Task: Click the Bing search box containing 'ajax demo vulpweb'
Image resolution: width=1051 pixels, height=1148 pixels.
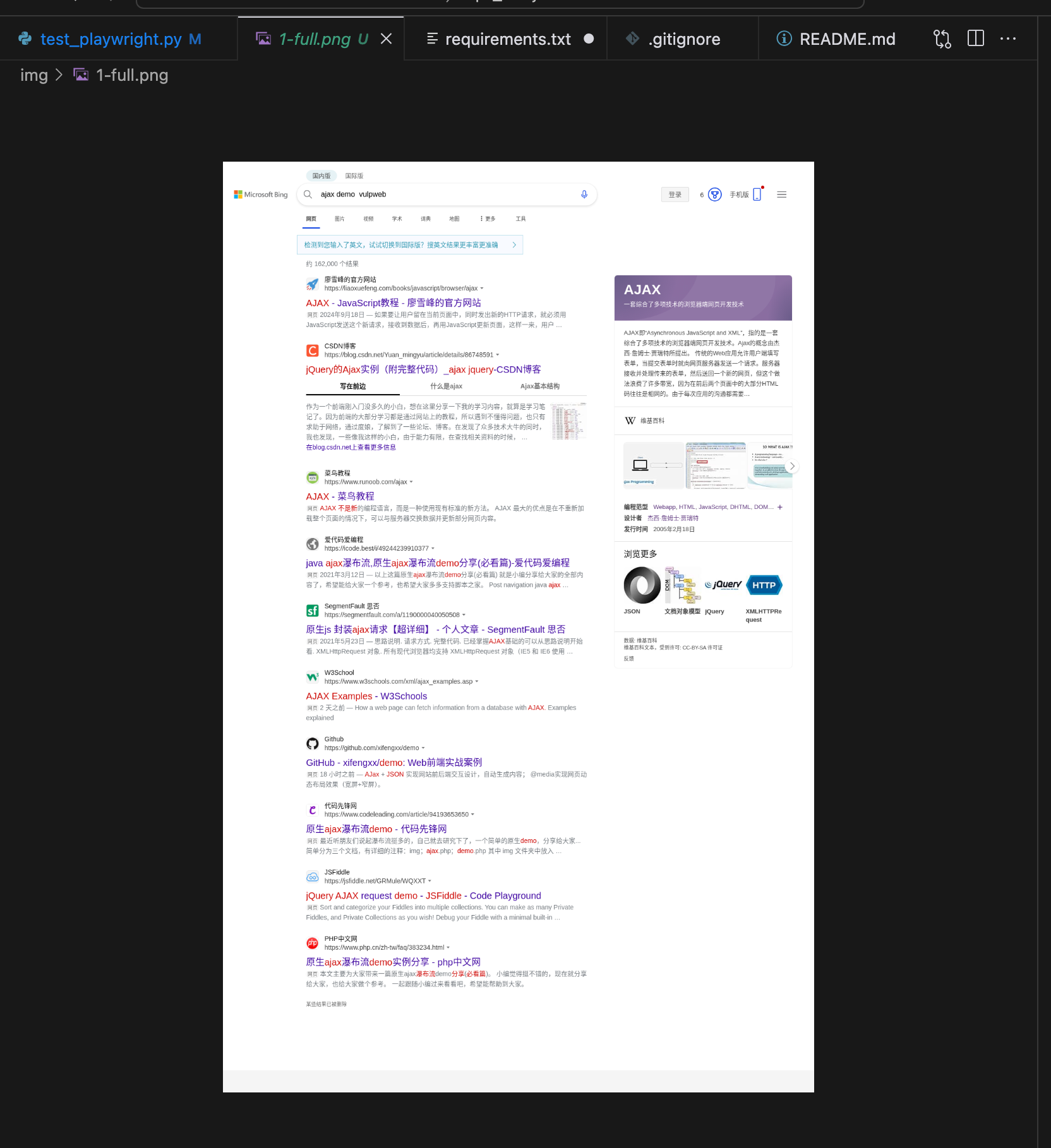Action: point(447,194)
